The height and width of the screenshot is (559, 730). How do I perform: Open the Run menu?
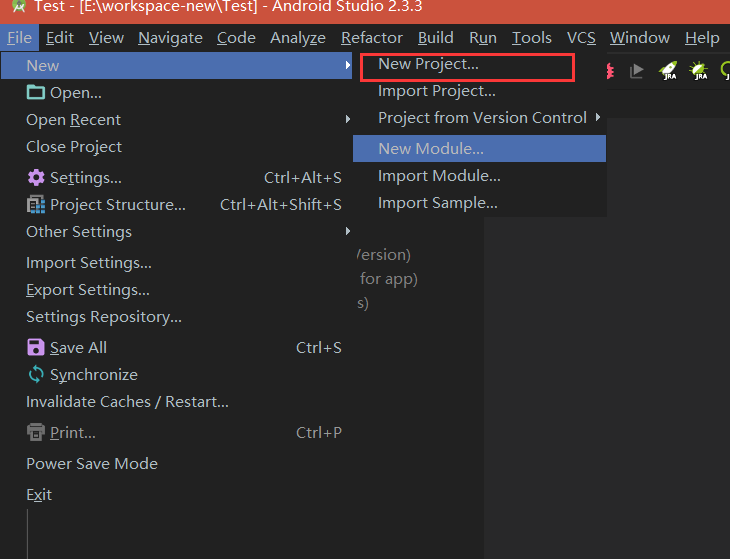tap(483, 38)
